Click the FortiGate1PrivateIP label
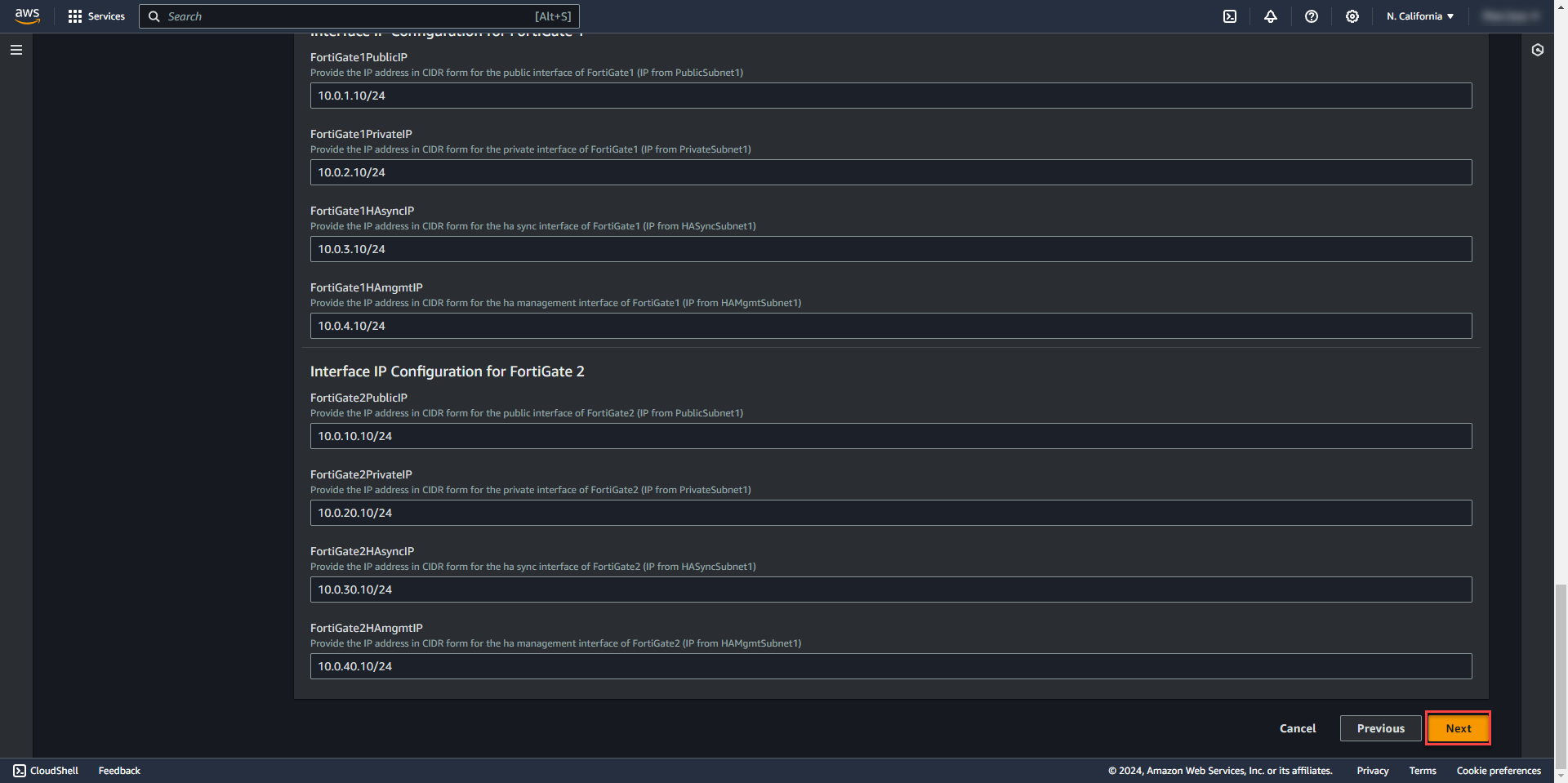The image size is (1568, 783). (361, 134)
